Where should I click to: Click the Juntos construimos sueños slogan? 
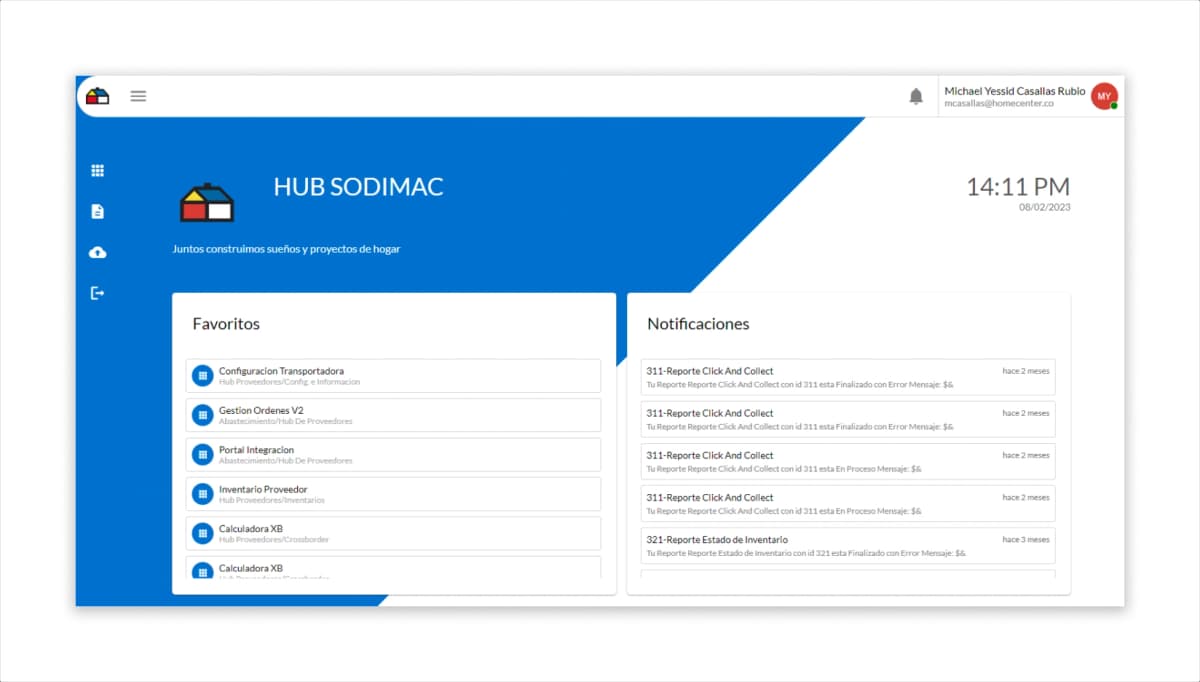pyautogui.click(x=286, y=249)
